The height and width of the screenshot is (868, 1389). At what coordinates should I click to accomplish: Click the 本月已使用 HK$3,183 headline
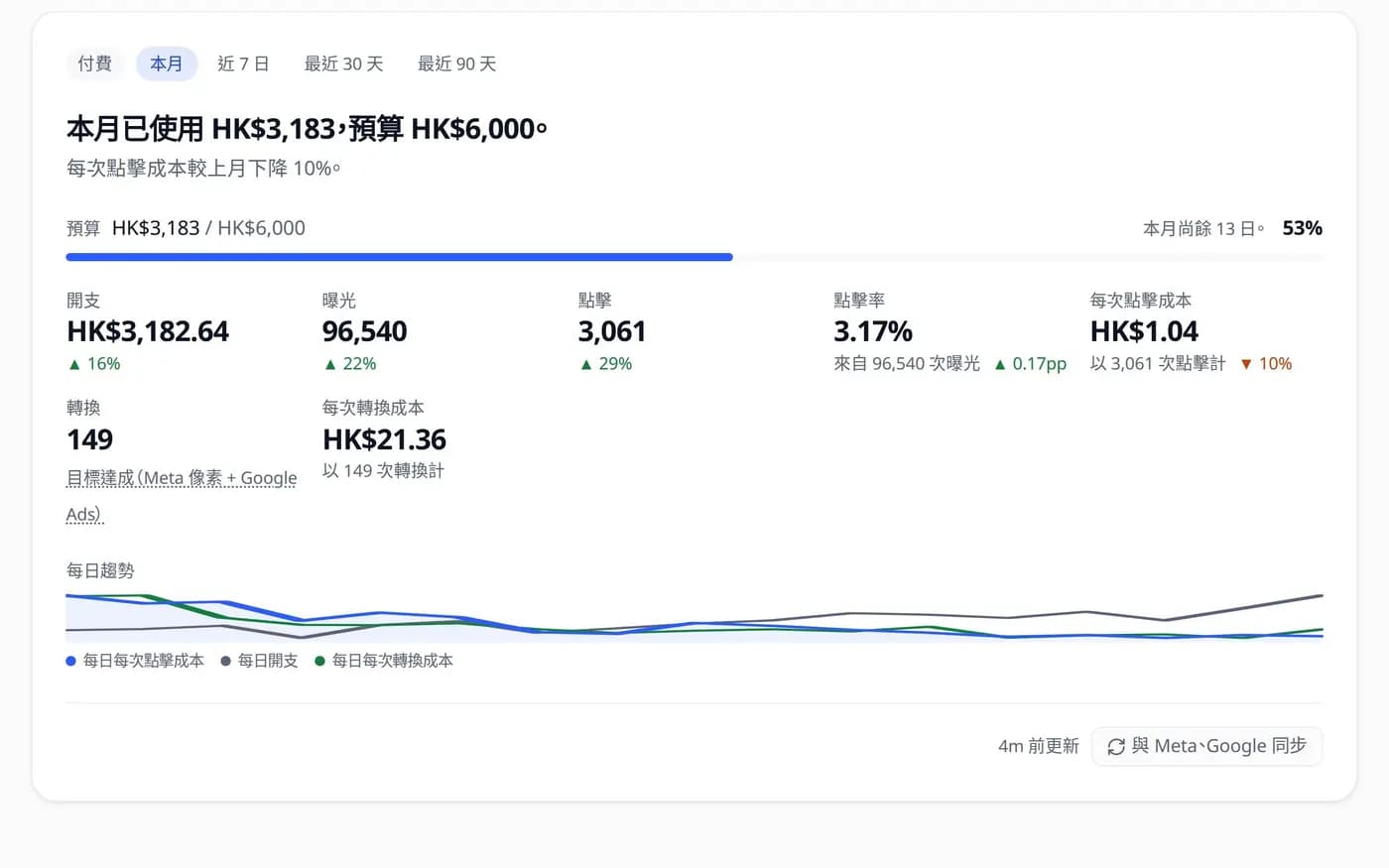coord(307,129)
